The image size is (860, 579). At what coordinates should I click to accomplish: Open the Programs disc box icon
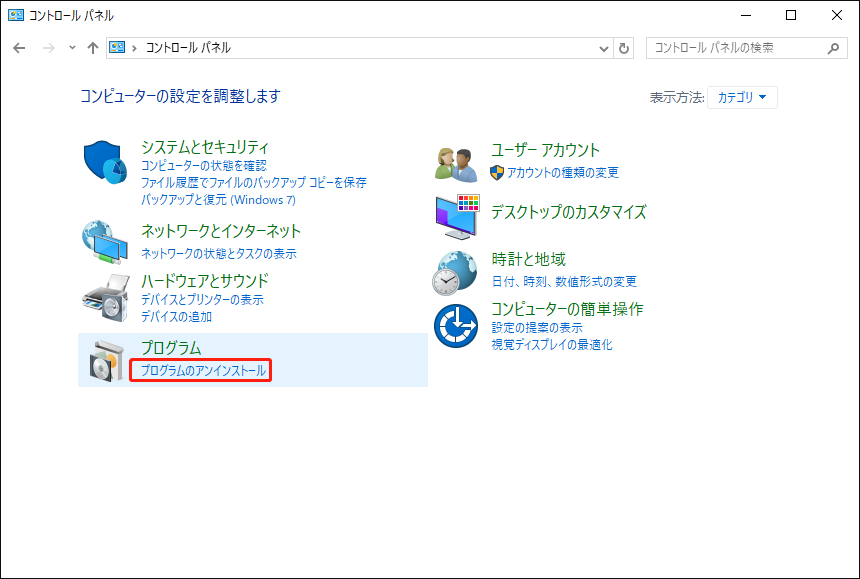(x=107, y=361)
